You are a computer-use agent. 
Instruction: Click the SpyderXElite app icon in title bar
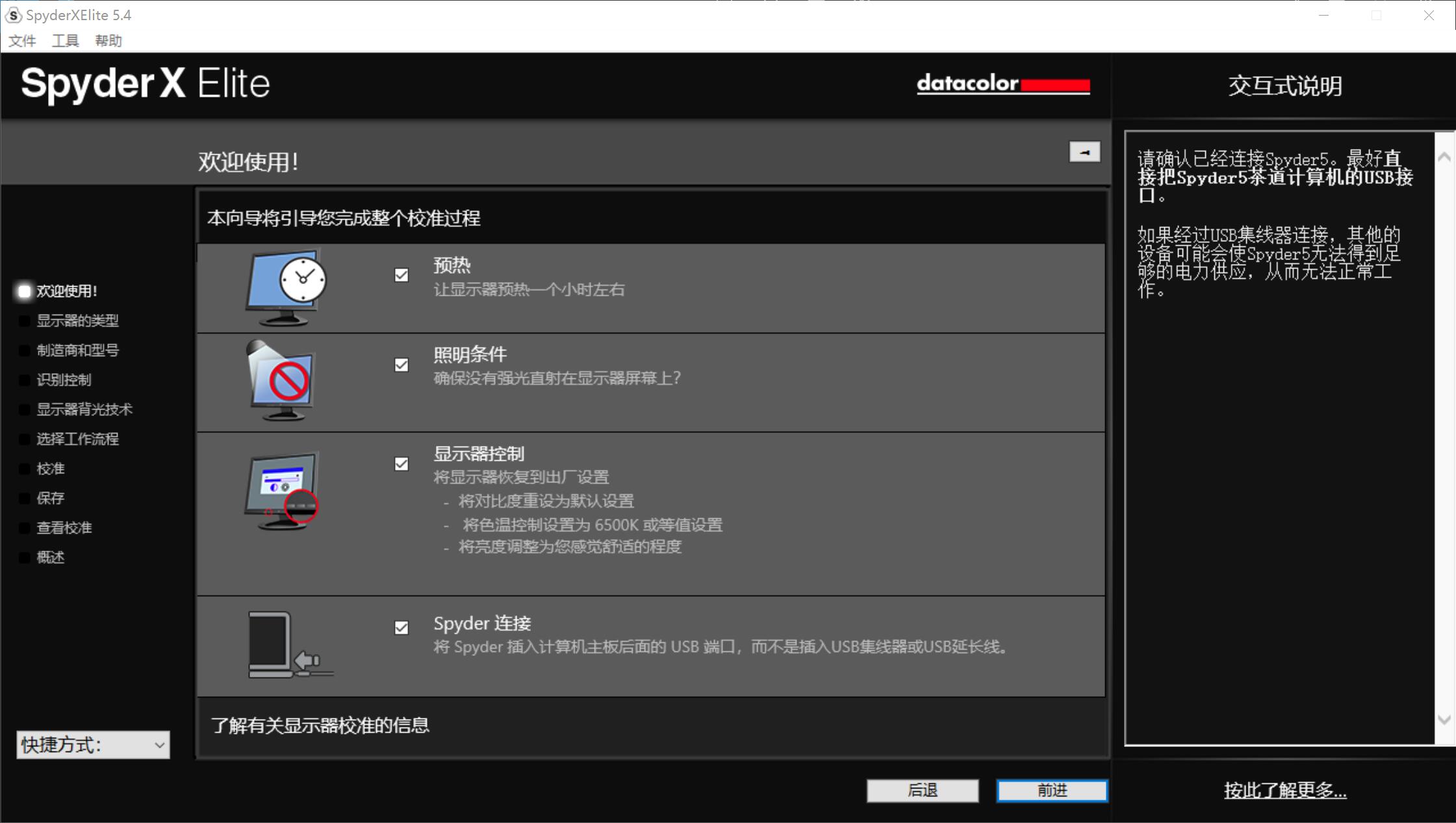point(13,15)
